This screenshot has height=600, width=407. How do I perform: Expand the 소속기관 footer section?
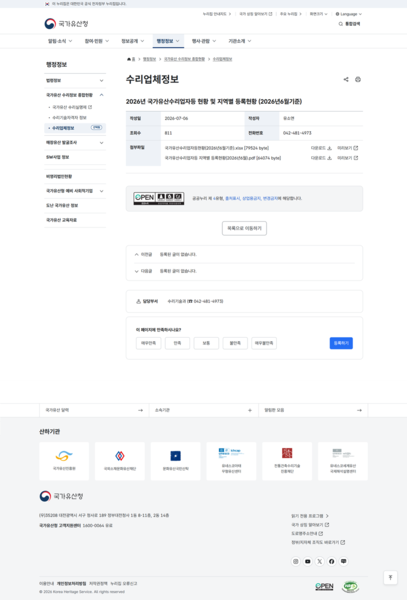pyautogui.click(x=204, y=410)
